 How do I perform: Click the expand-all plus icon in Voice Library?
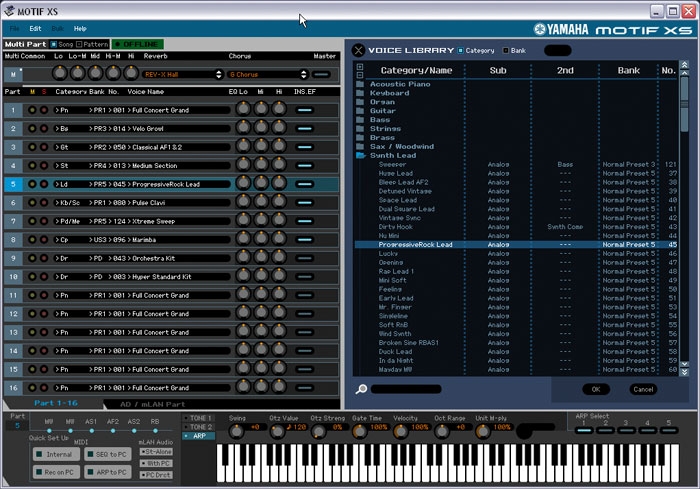point(360,67)
